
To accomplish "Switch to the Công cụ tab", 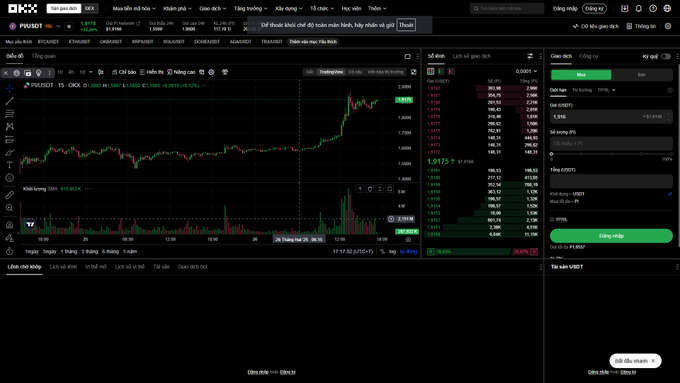I will [x=588, y=56].
